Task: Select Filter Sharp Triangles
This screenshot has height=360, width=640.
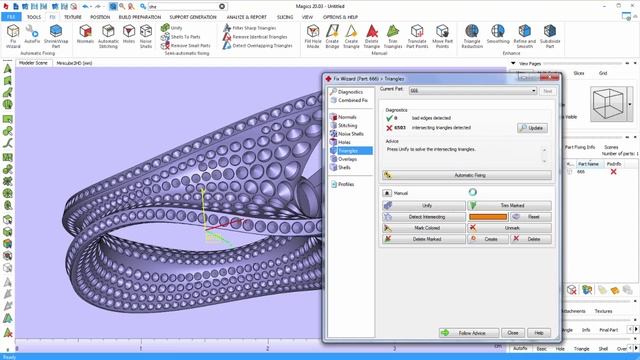Action: coord(250,28)
